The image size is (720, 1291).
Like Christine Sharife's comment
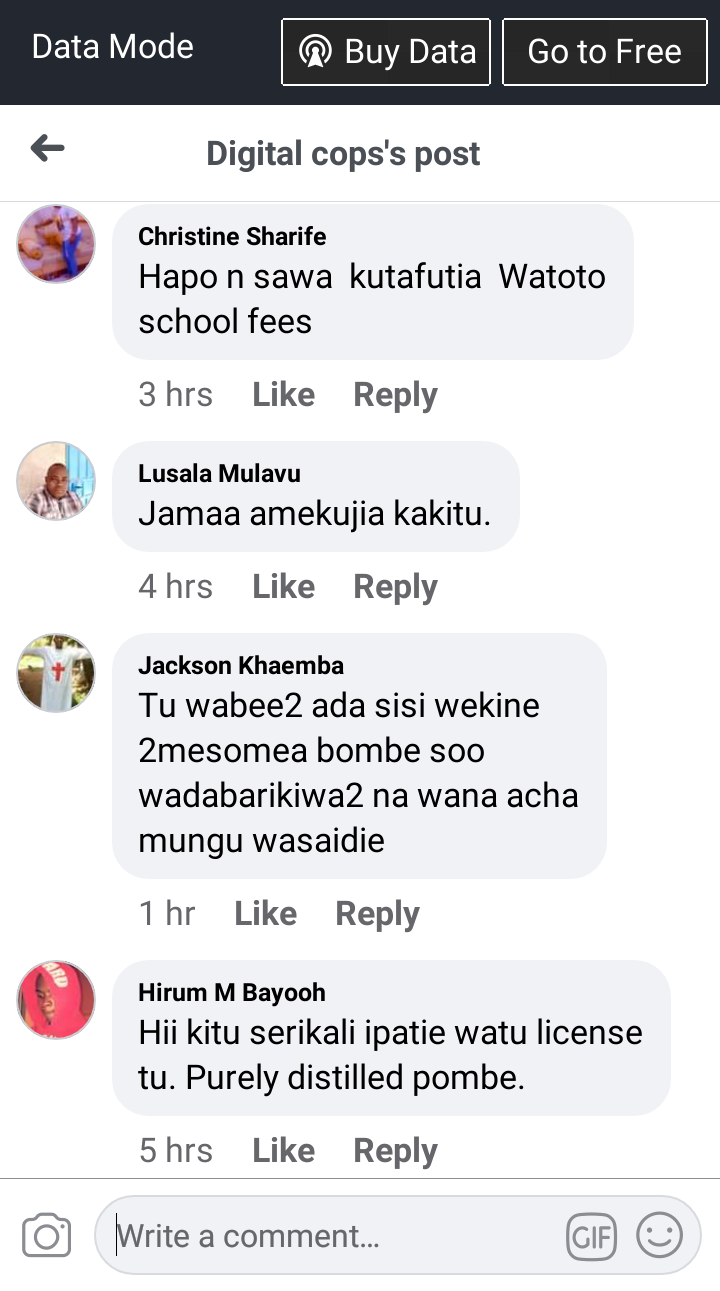click(x=284, y=395)
